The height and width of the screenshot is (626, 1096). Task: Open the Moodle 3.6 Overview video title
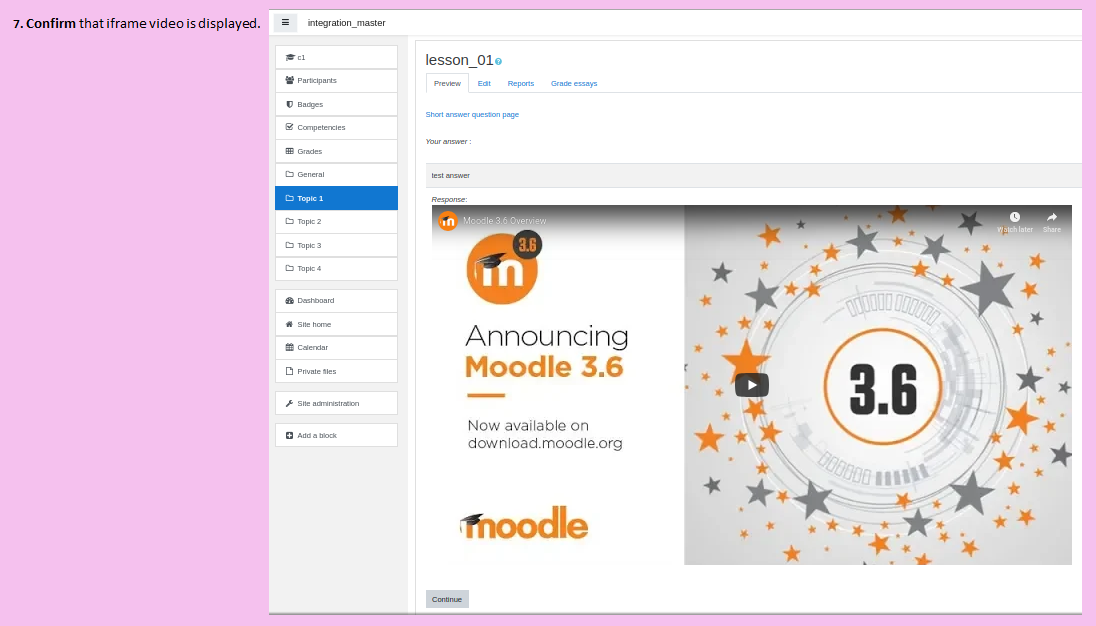pyautogui.click(x=505, y=221)
